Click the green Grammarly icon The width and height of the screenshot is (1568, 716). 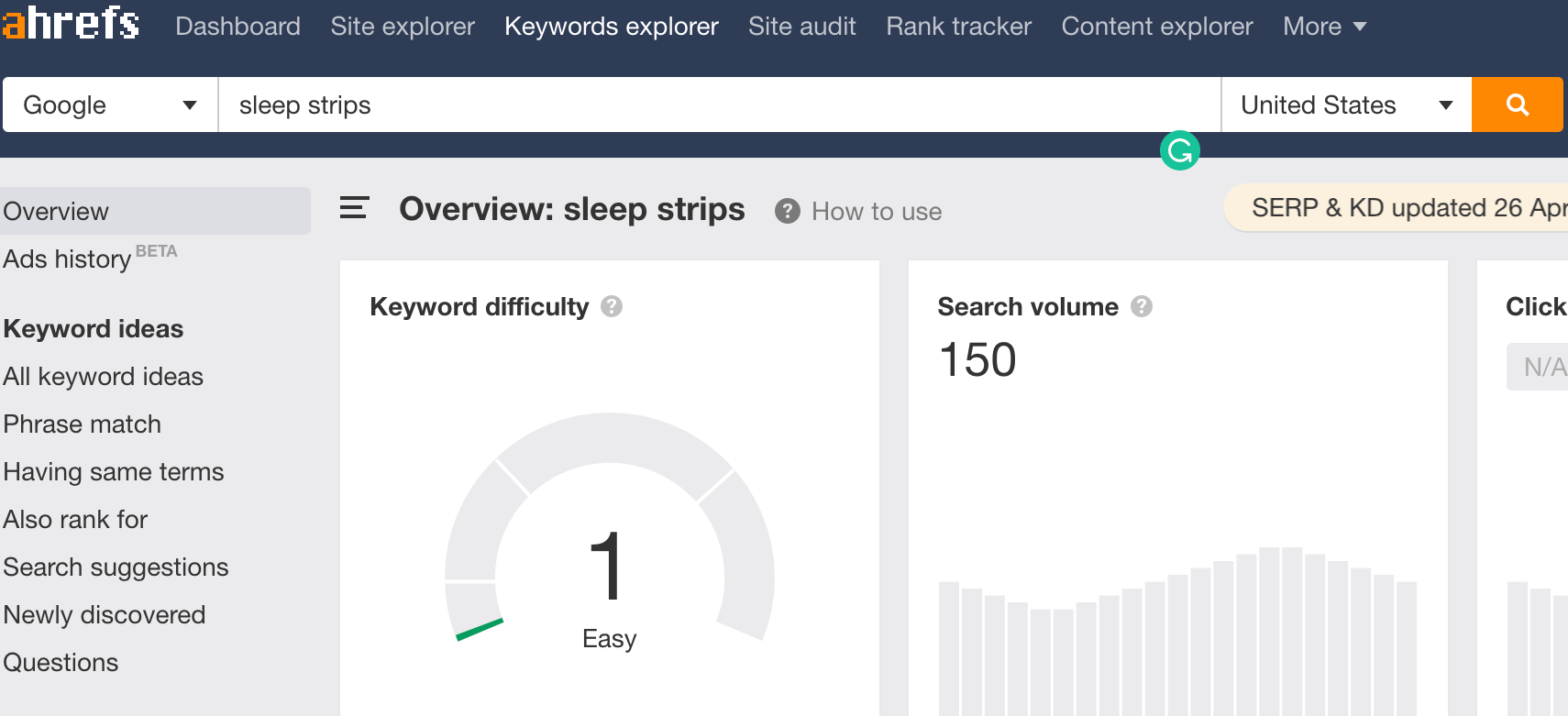point(1179,150)
